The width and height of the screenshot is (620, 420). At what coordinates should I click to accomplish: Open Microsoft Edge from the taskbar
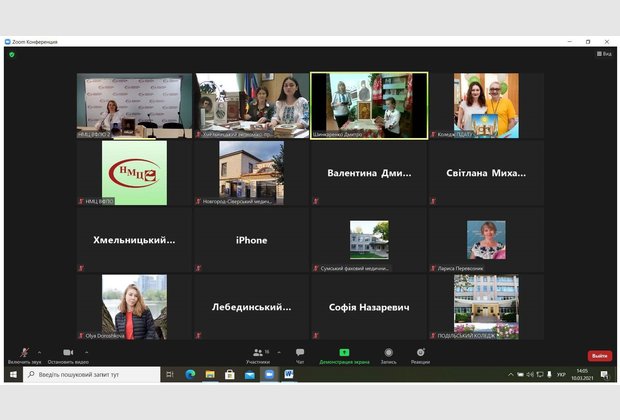point(190,374)
